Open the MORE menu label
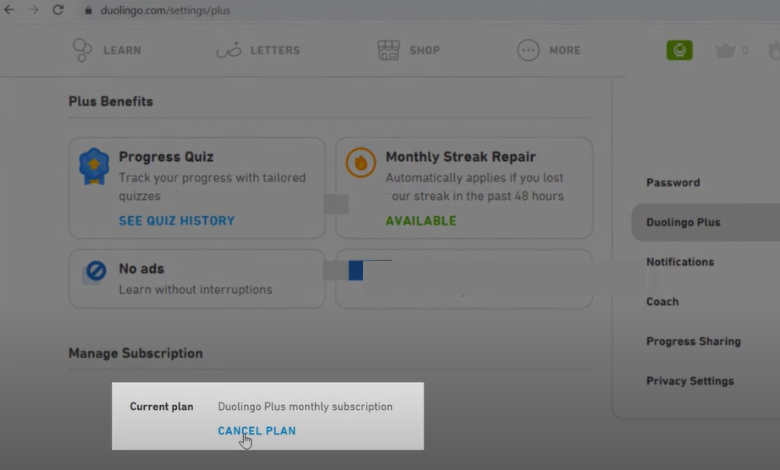 pyautogui.click(x=565, y=50)
